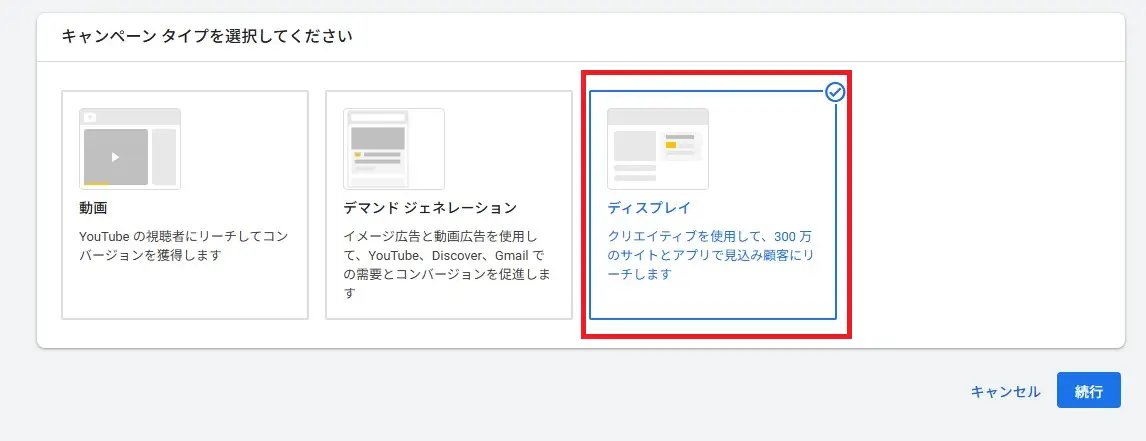
Task: Click the デマンド ジェネレーション illustration icon
Action: pyautogui.click(x=394, y=149)
